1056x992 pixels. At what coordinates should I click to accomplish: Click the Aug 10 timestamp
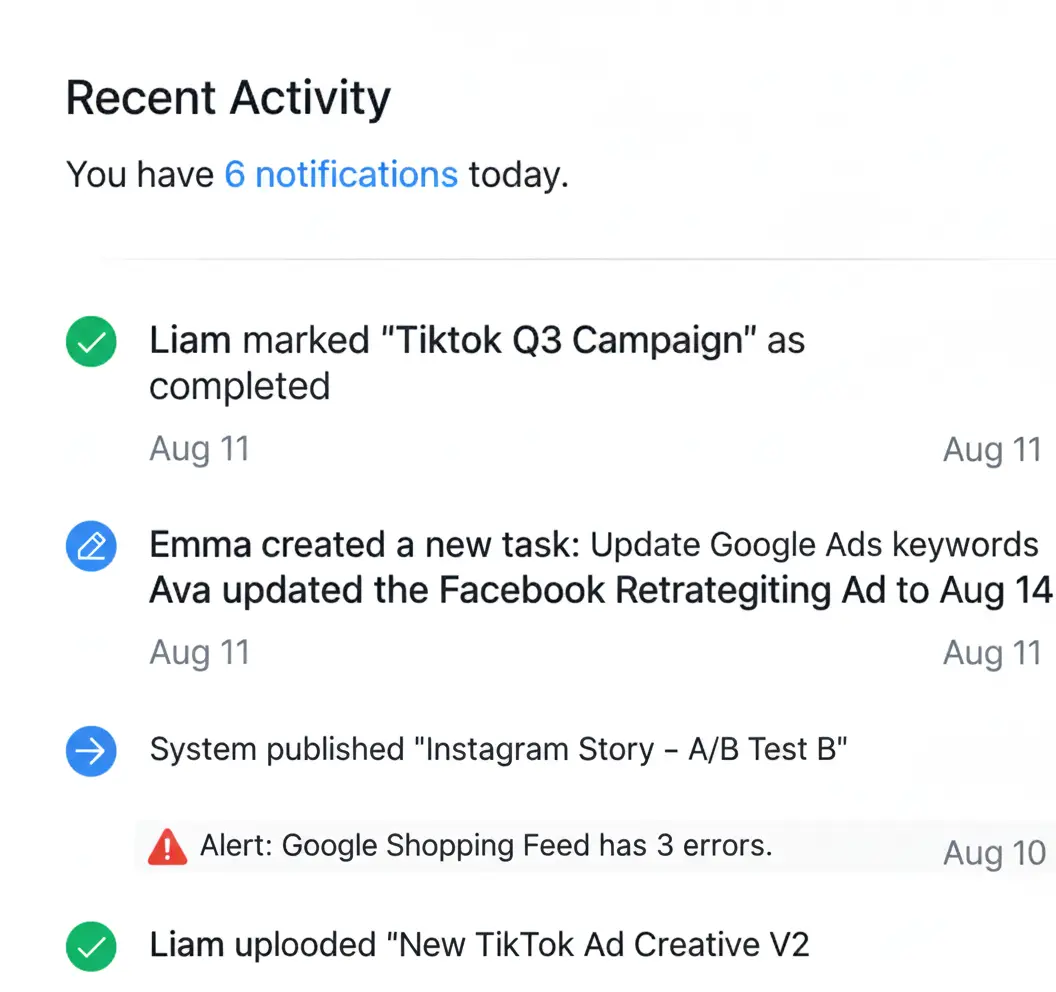[994, 853]
